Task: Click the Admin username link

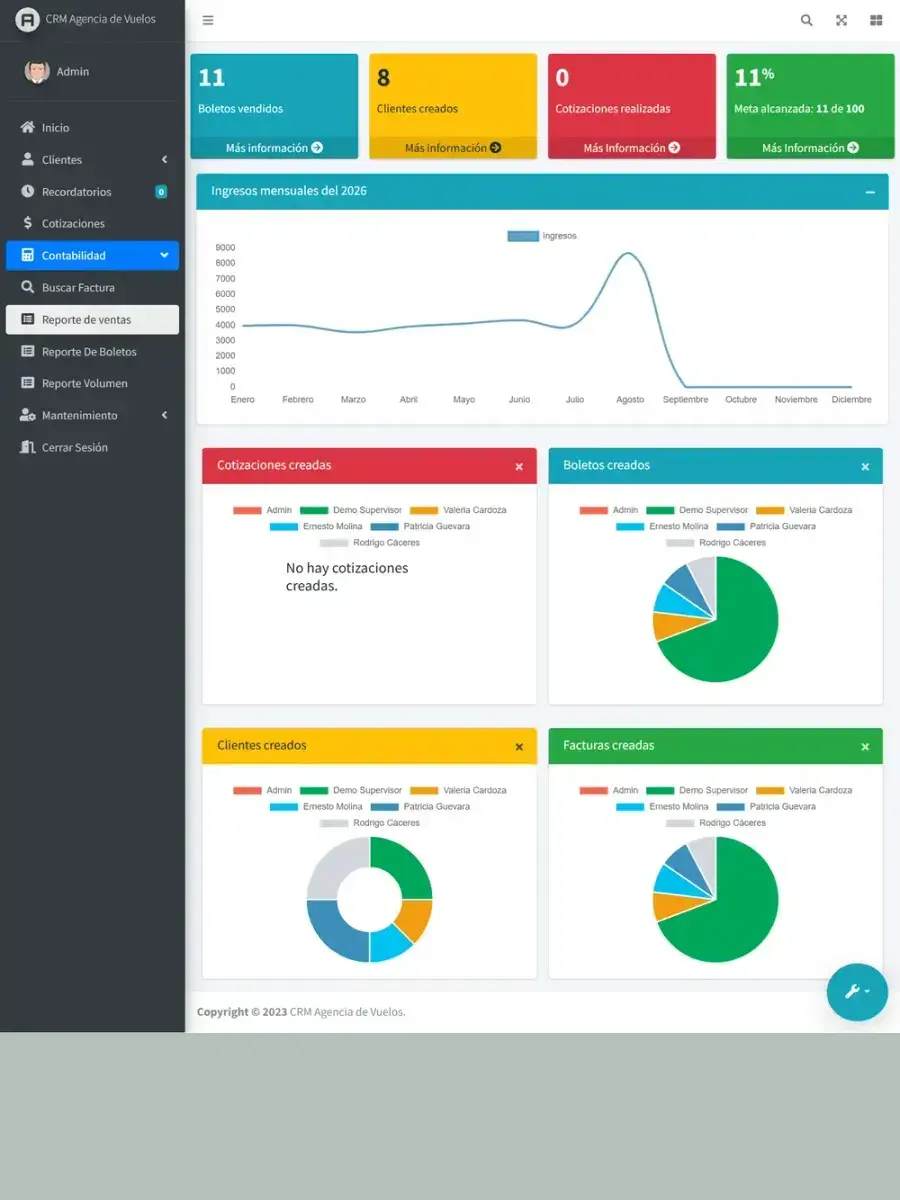Action: [73, 72]
